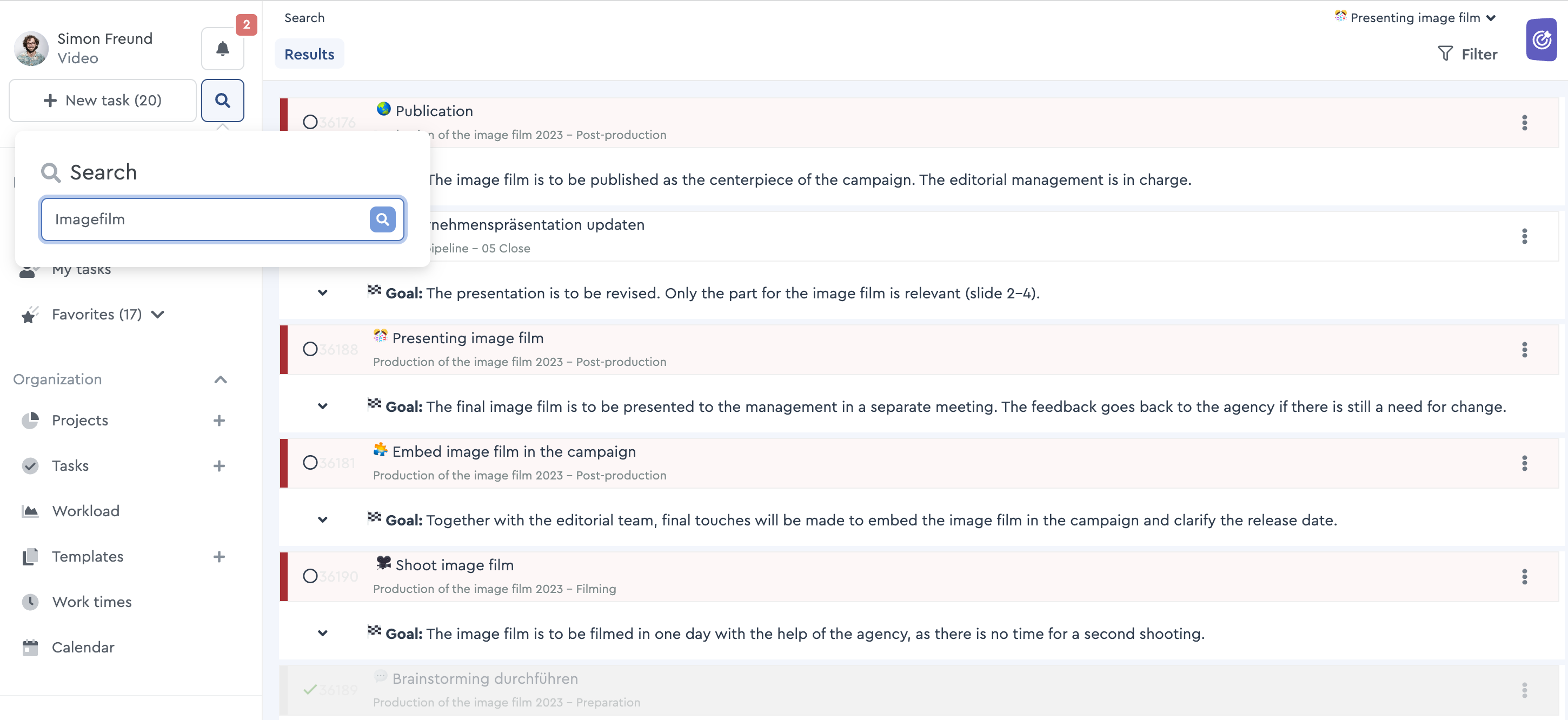
Task: Click the Templates document icon
Action: [30, 557]
